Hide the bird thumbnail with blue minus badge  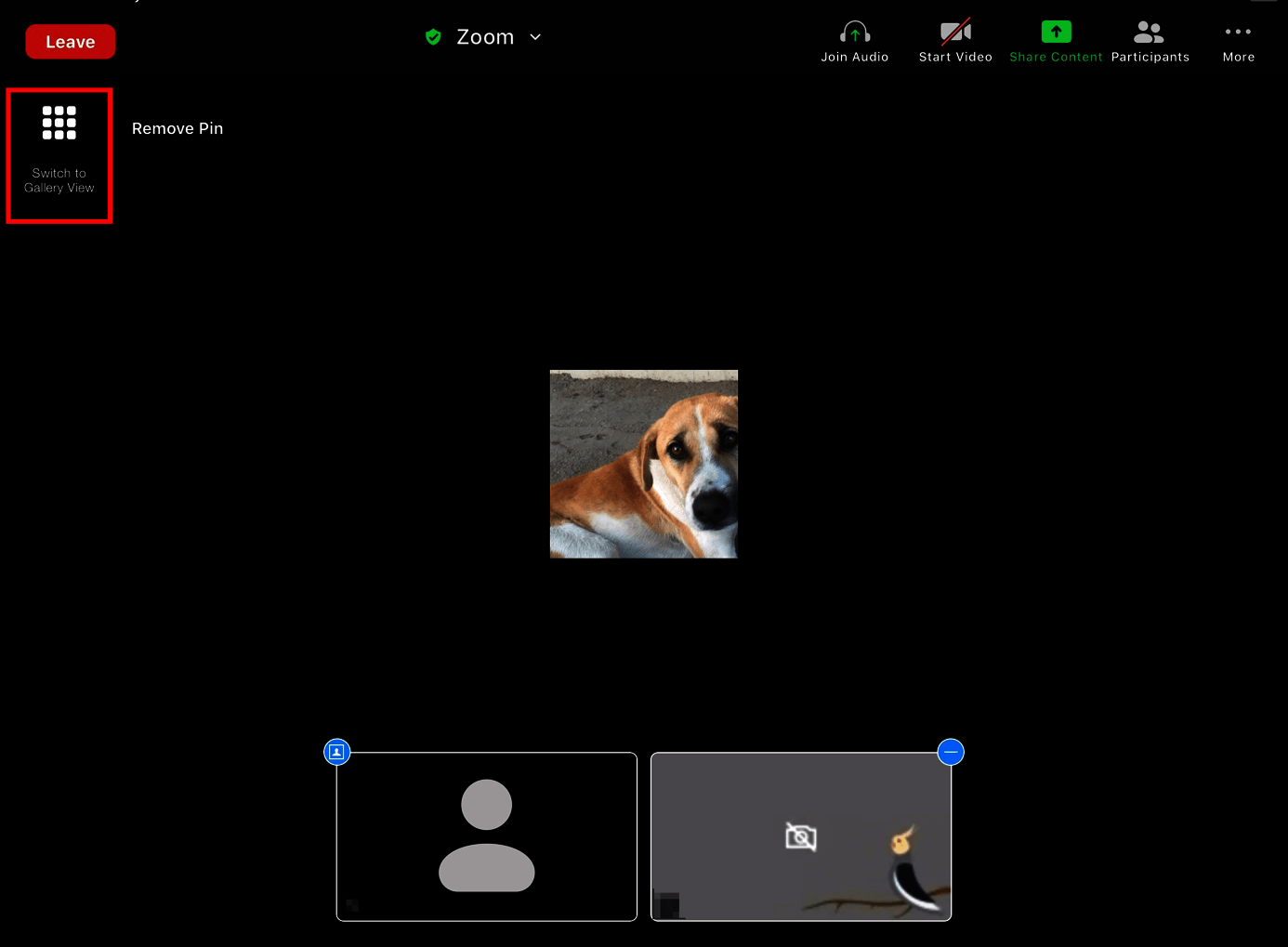[950, 751]
